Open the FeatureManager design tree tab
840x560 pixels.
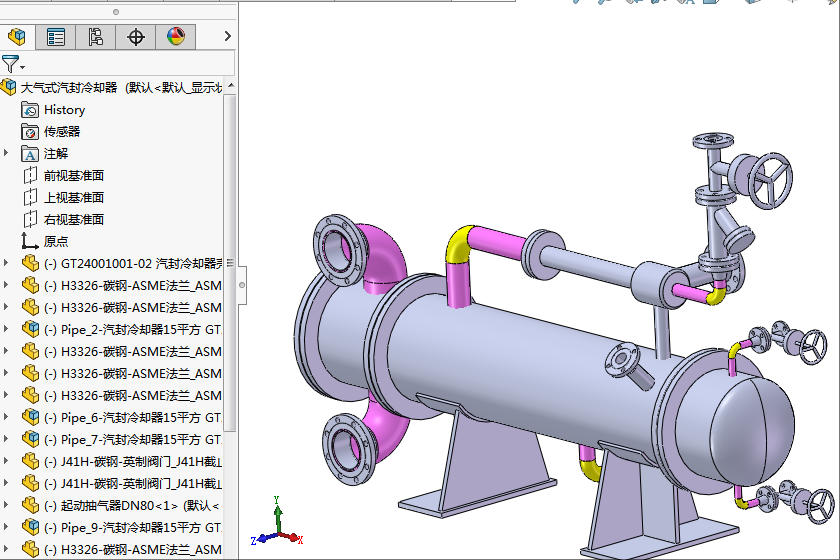coord(17,36)
